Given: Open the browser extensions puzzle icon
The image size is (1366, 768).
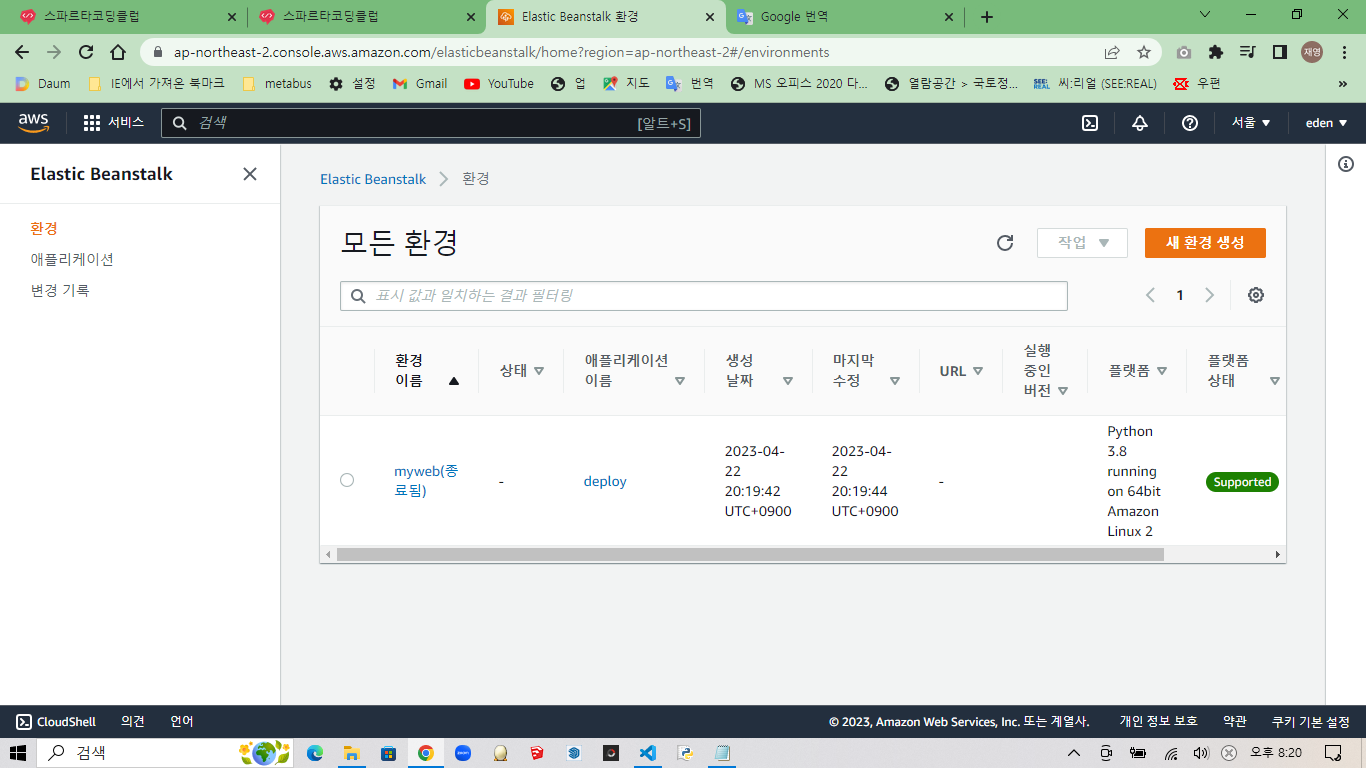Looking at the screenshot, I should (1216, 52).
